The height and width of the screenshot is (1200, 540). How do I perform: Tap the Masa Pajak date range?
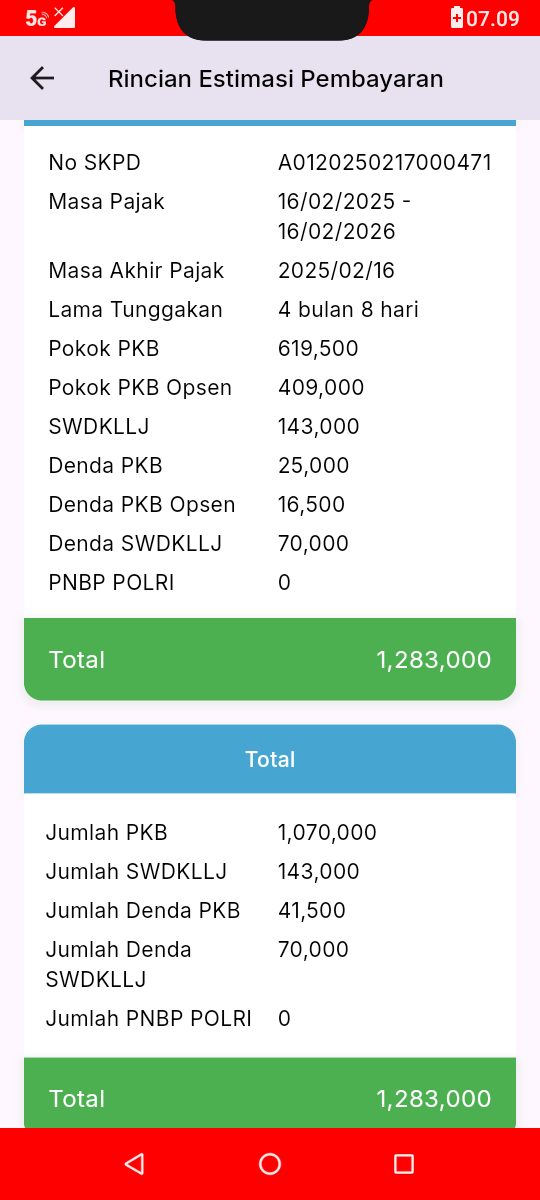coord(344,217)
